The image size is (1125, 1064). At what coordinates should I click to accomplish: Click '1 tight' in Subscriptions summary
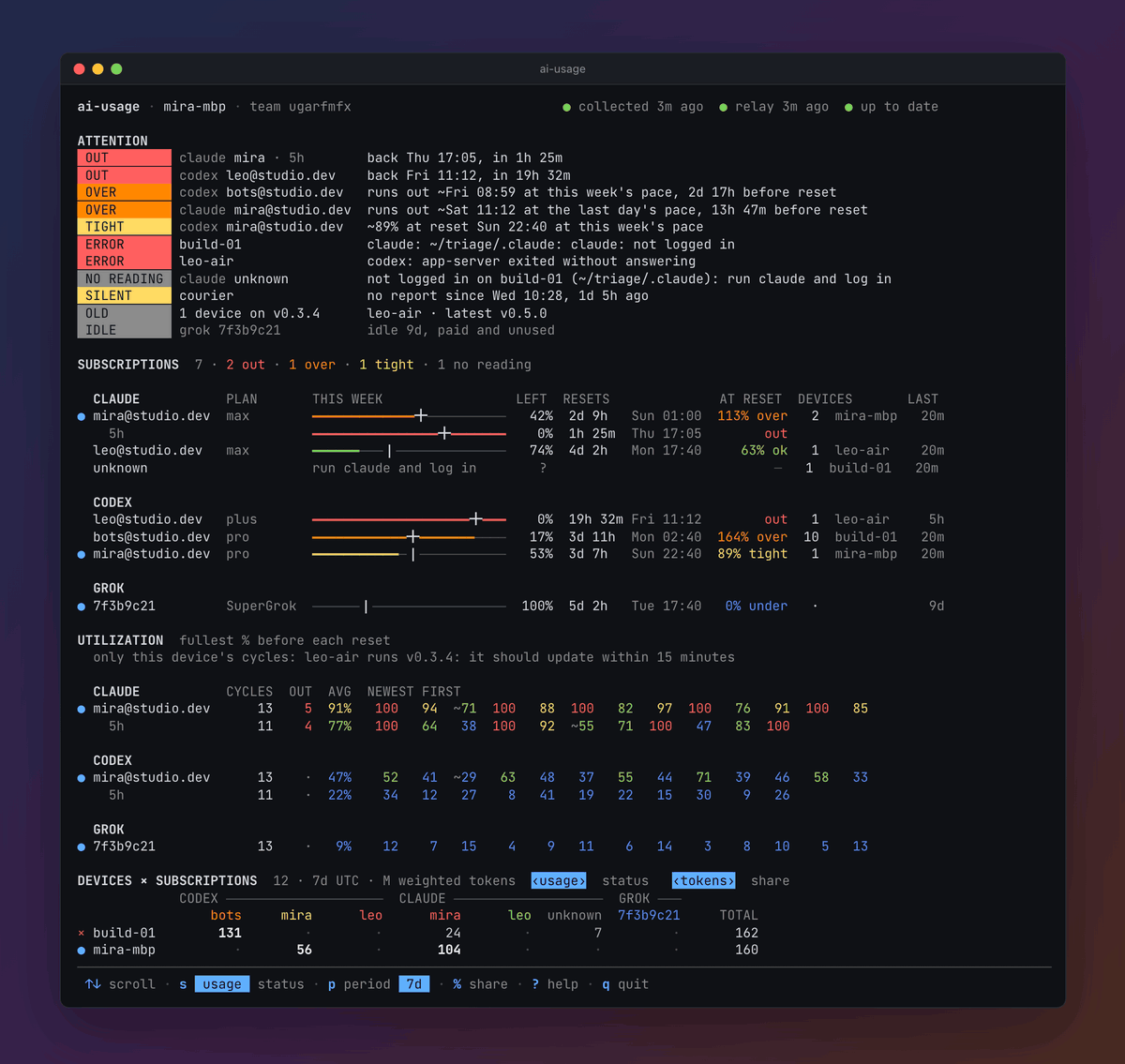pyautogui.click(x=386, y=365)
